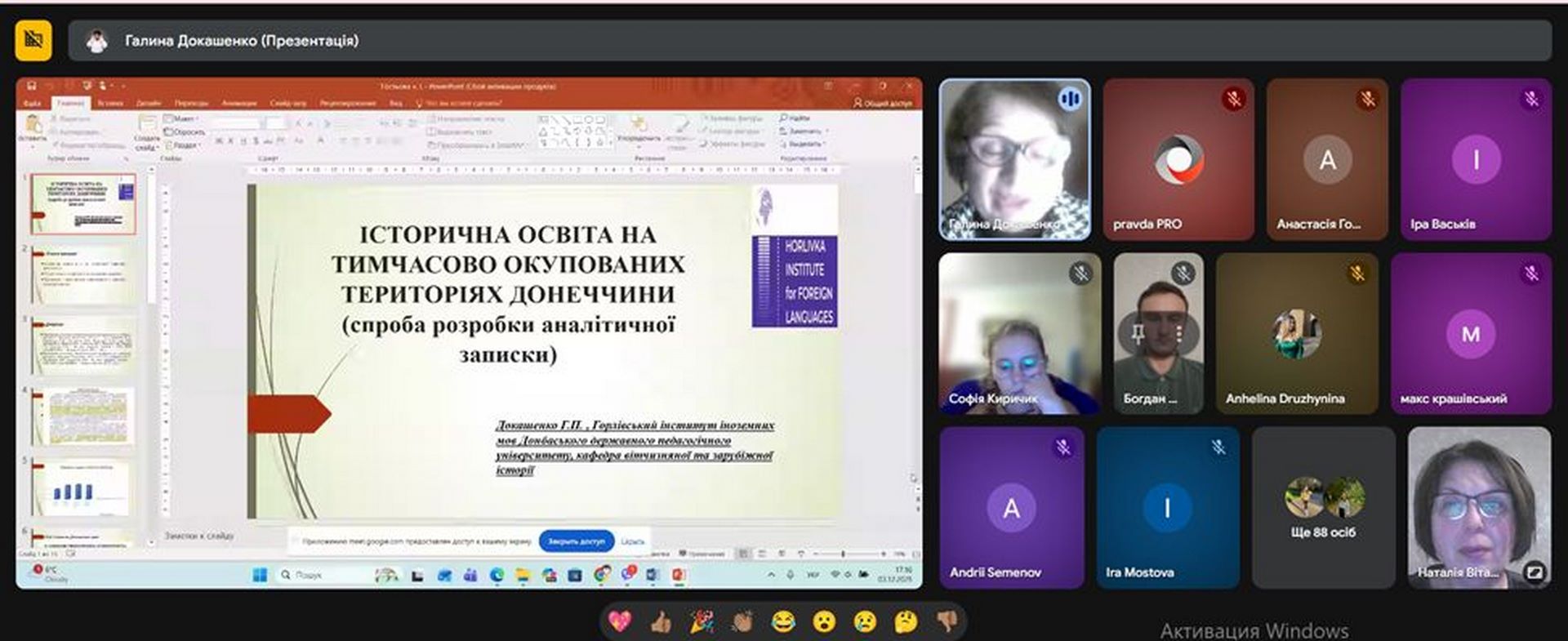This screenshot has width=1568, height=641.
Task: Send the thumbs down reaction
Action: pos(947,622)
